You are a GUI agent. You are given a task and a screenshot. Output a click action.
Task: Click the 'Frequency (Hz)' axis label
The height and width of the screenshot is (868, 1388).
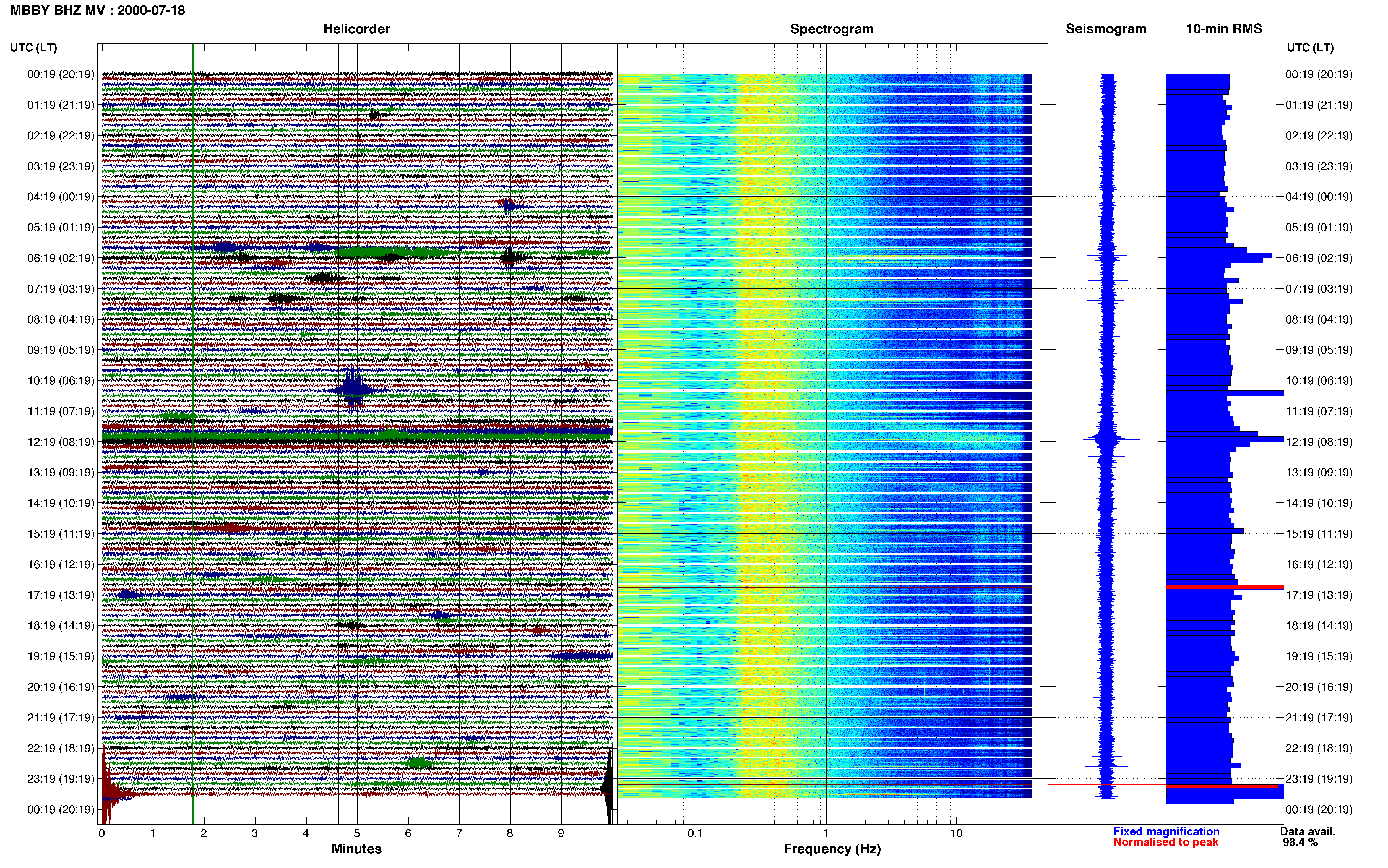(x=832, y=849)
